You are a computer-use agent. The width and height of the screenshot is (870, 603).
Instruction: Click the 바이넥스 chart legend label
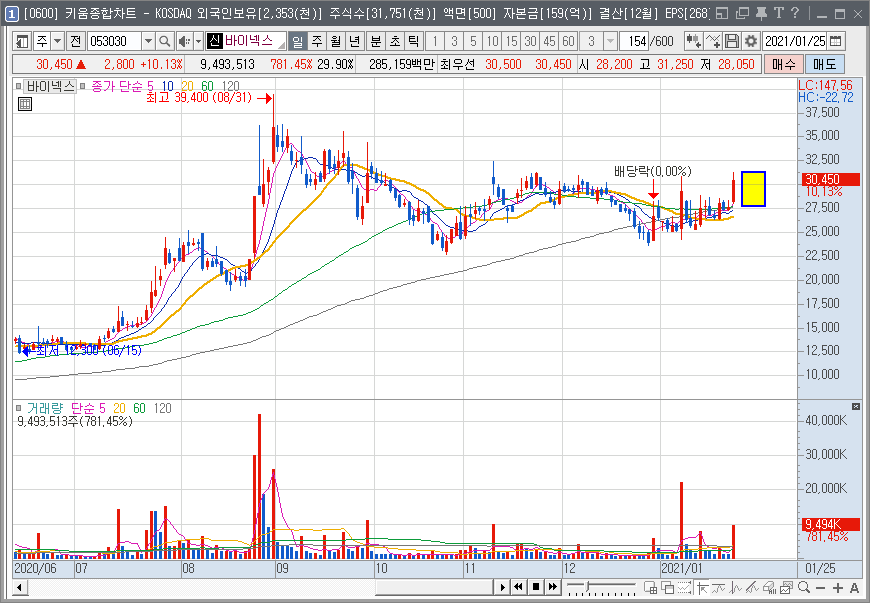coord(50,86)
